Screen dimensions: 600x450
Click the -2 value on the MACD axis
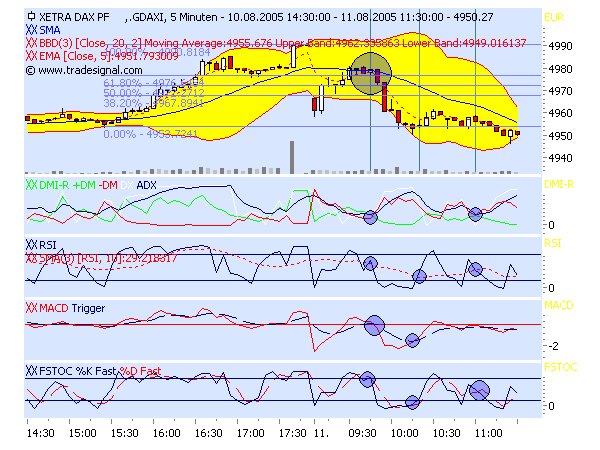coord(553,346)
